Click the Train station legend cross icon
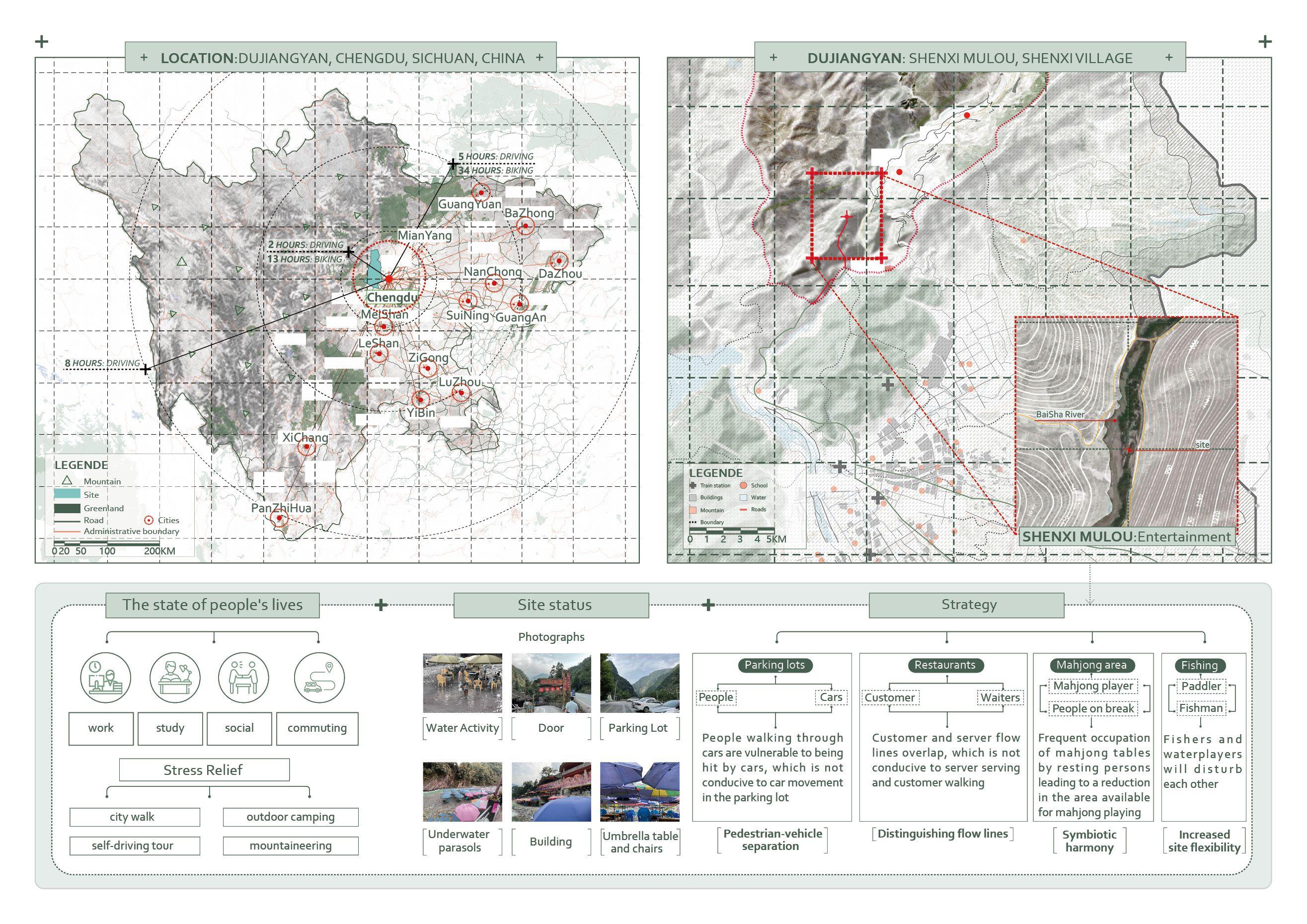 692,486
